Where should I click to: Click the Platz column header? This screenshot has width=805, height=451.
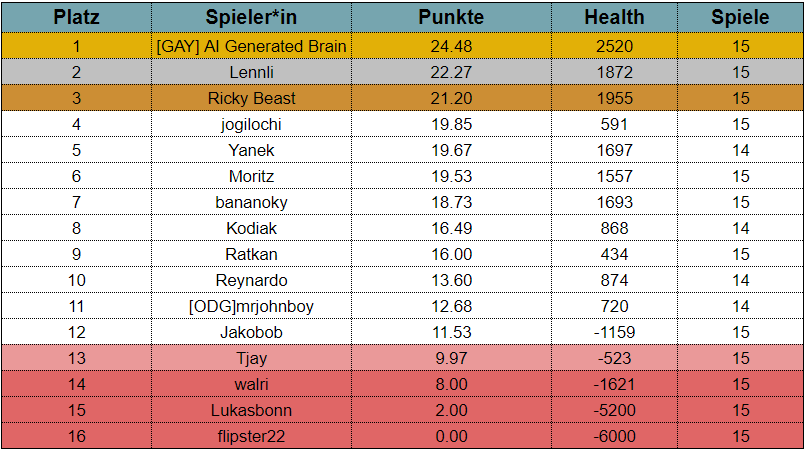coord(76,17)
